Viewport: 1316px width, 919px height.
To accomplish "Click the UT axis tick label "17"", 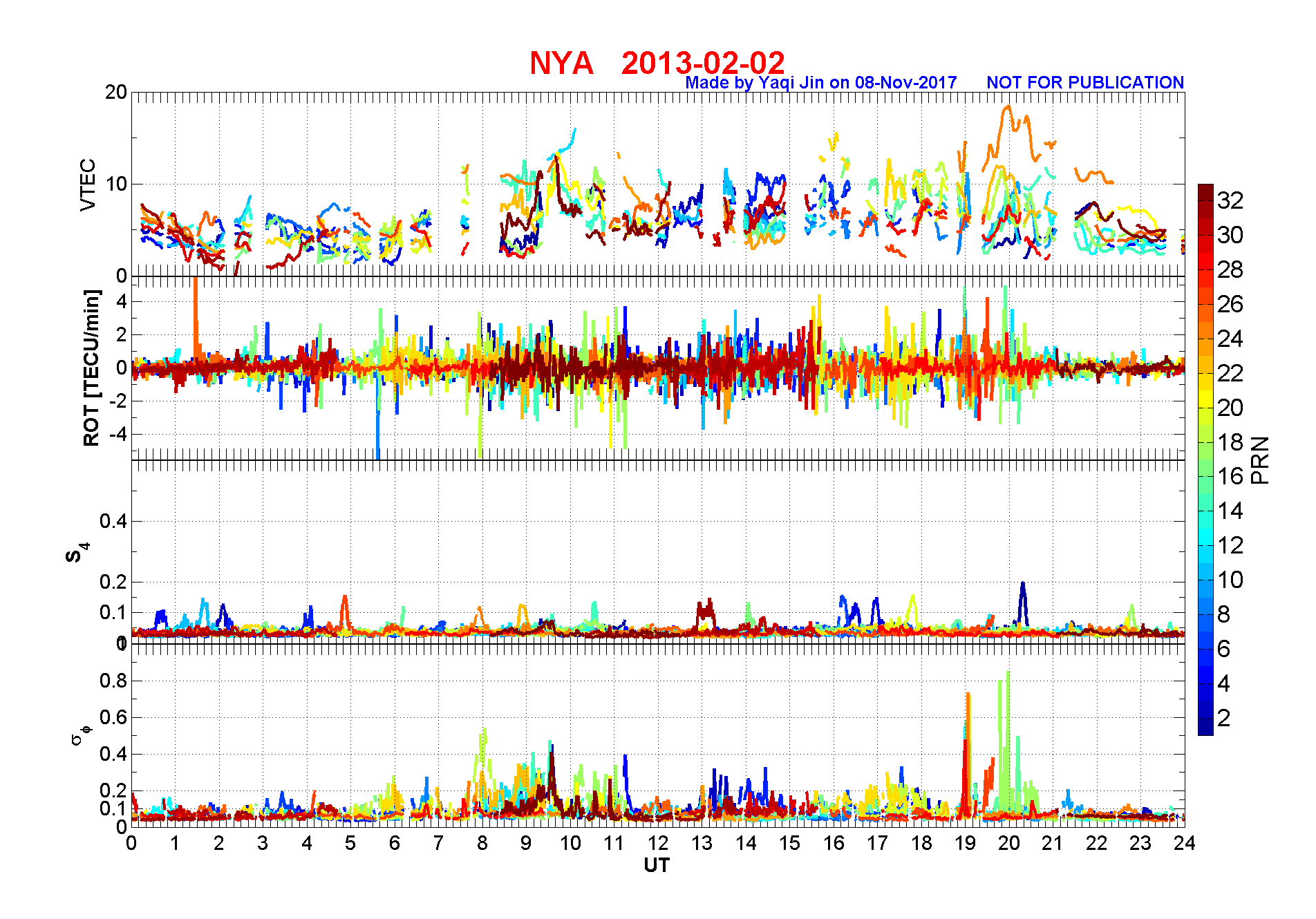I will point(877,843).
